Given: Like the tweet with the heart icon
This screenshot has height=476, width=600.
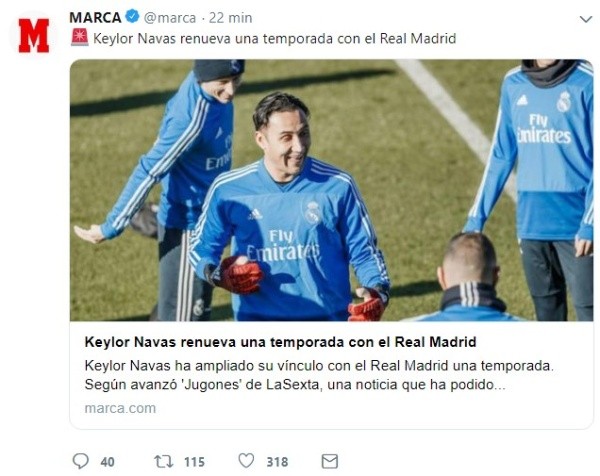Looking at the screenshot, I should click(x=246, y=460).
